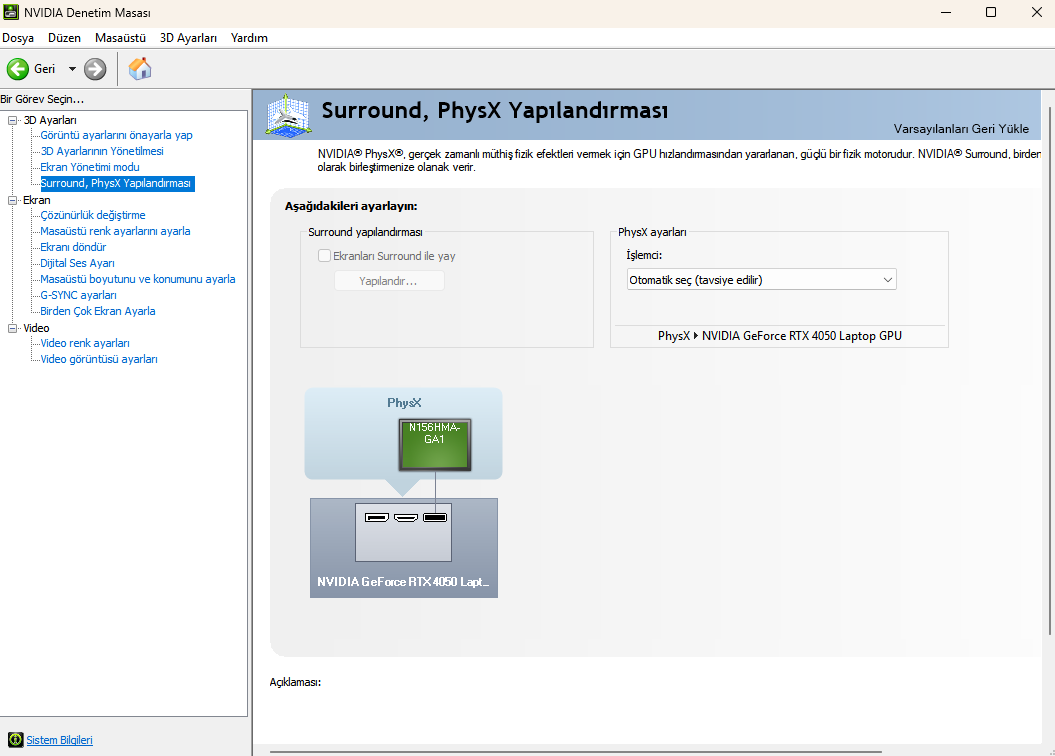This screenshot has height=756, width=1055.
Task: Minimize the NVIDIA Denetim Masası window
Action: tap(946, 12)
